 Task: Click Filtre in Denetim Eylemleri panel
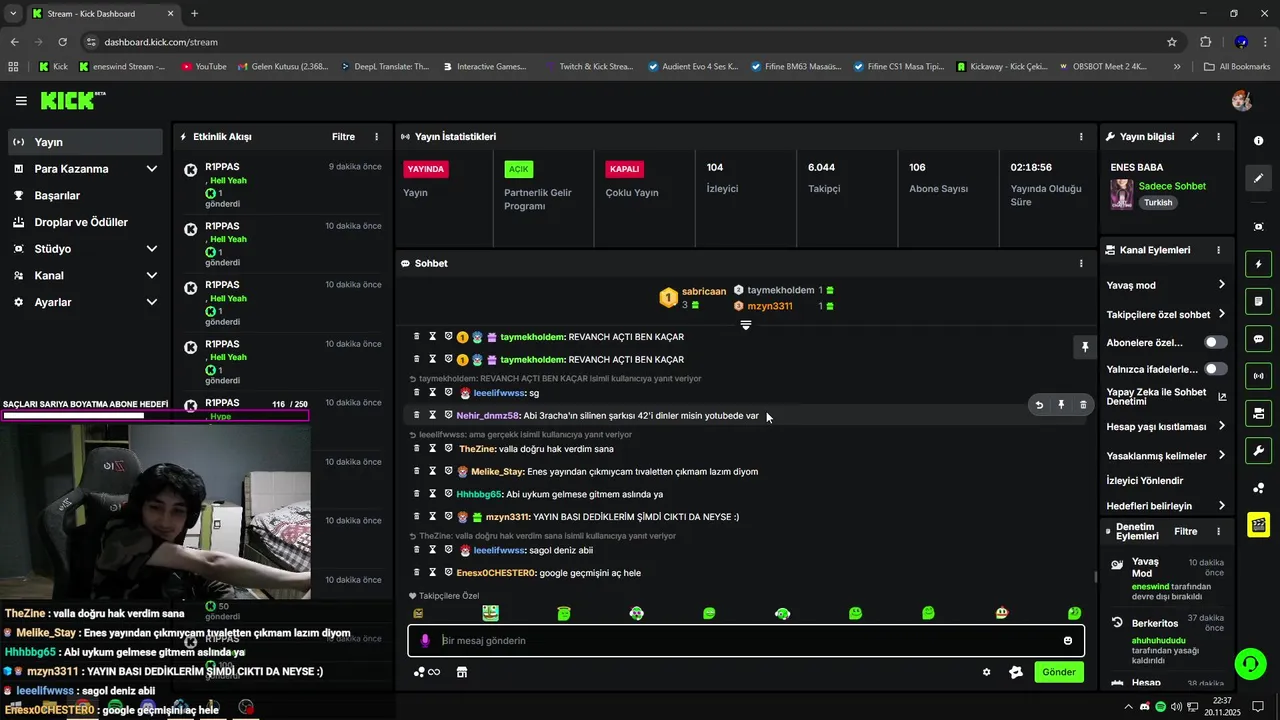tap(1186, 532)
